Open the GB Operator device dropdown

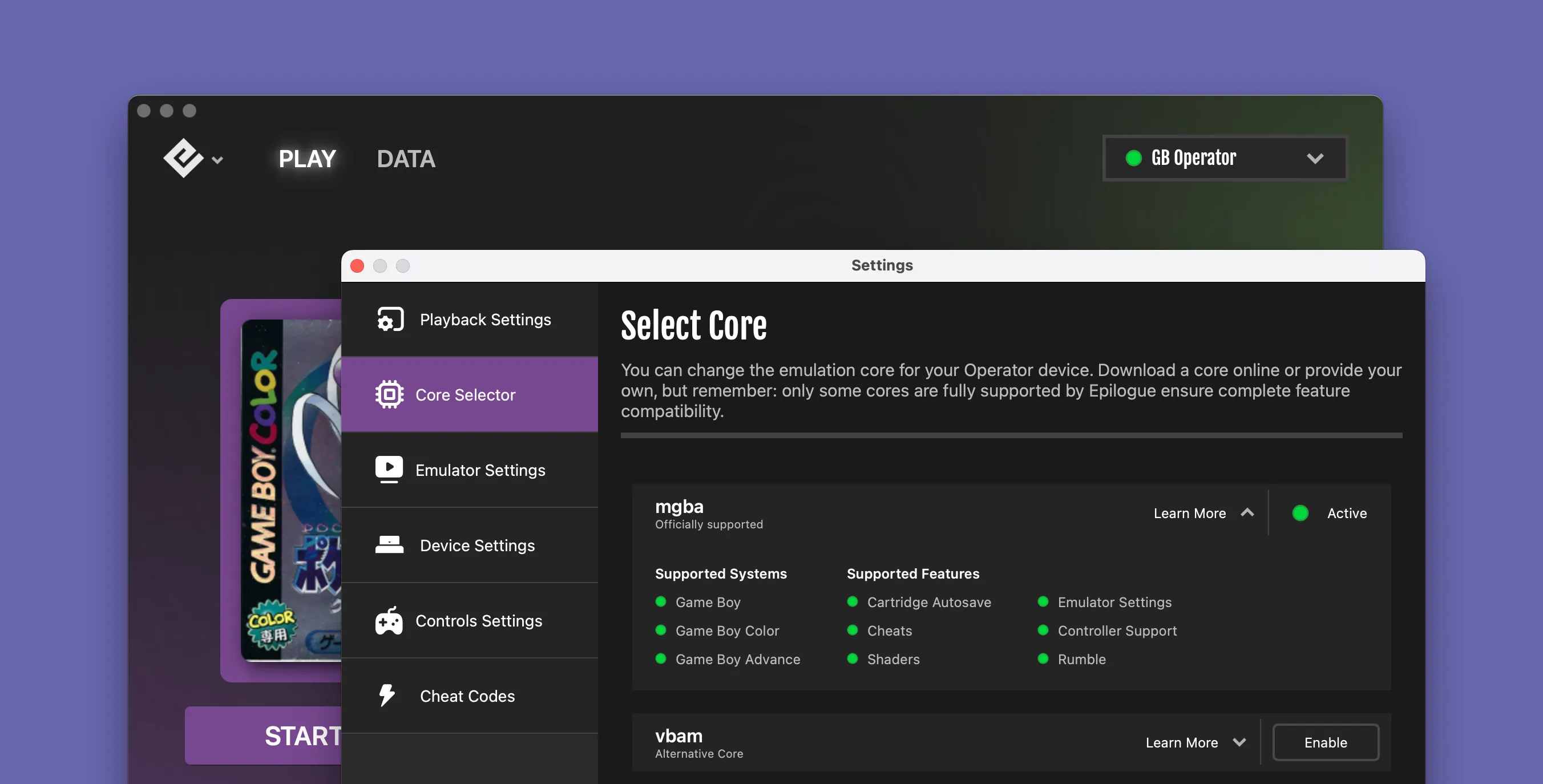click(x=1315, y=158)
